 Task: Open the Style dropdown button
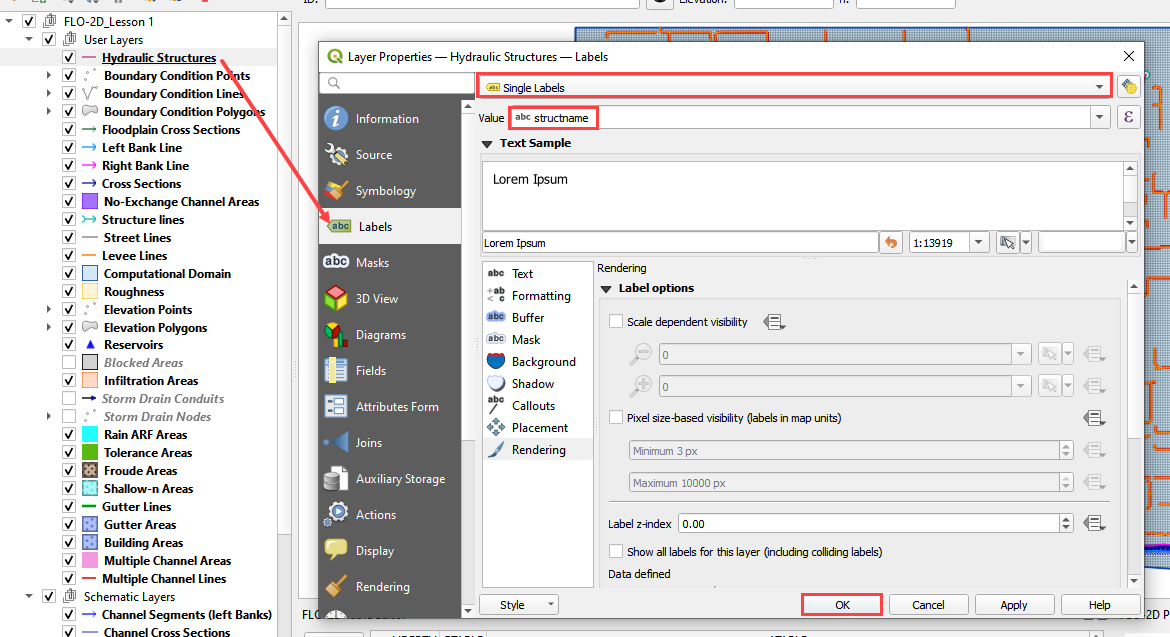pyautogui.click(x=519, y=605)
